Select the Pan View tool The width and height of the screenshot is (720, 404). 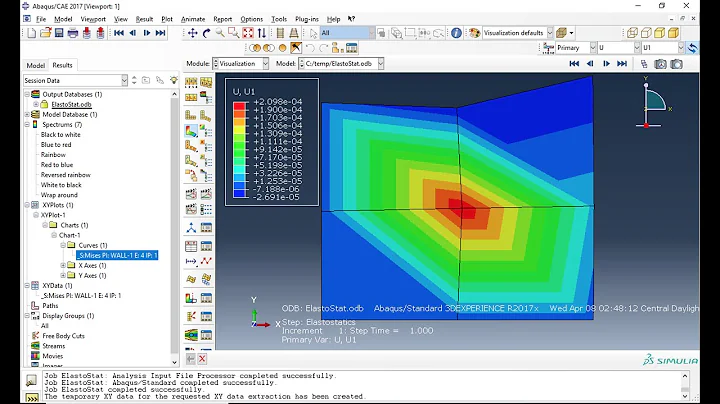pyautogui.click(x=192, y=33)
